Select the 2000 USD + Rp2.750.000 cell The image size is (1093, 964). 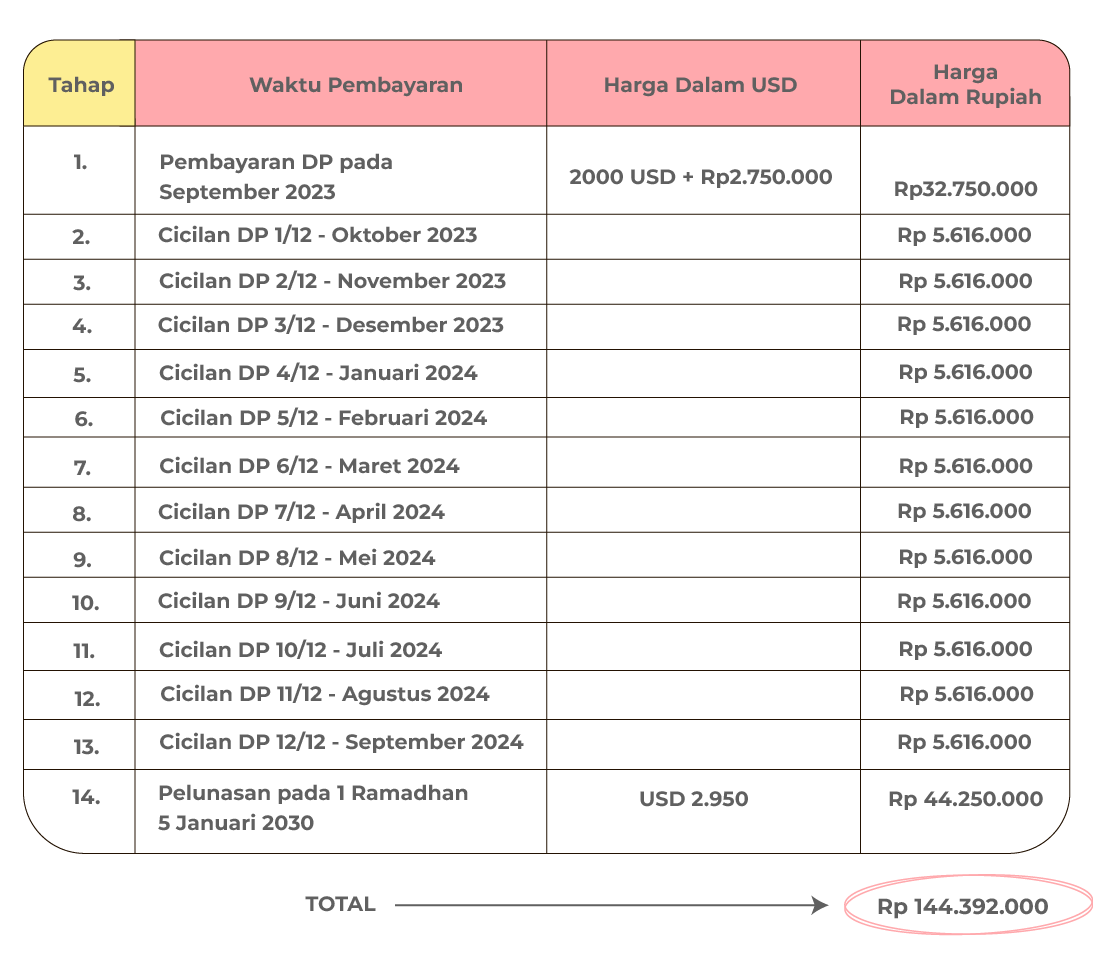pos(700,177)
